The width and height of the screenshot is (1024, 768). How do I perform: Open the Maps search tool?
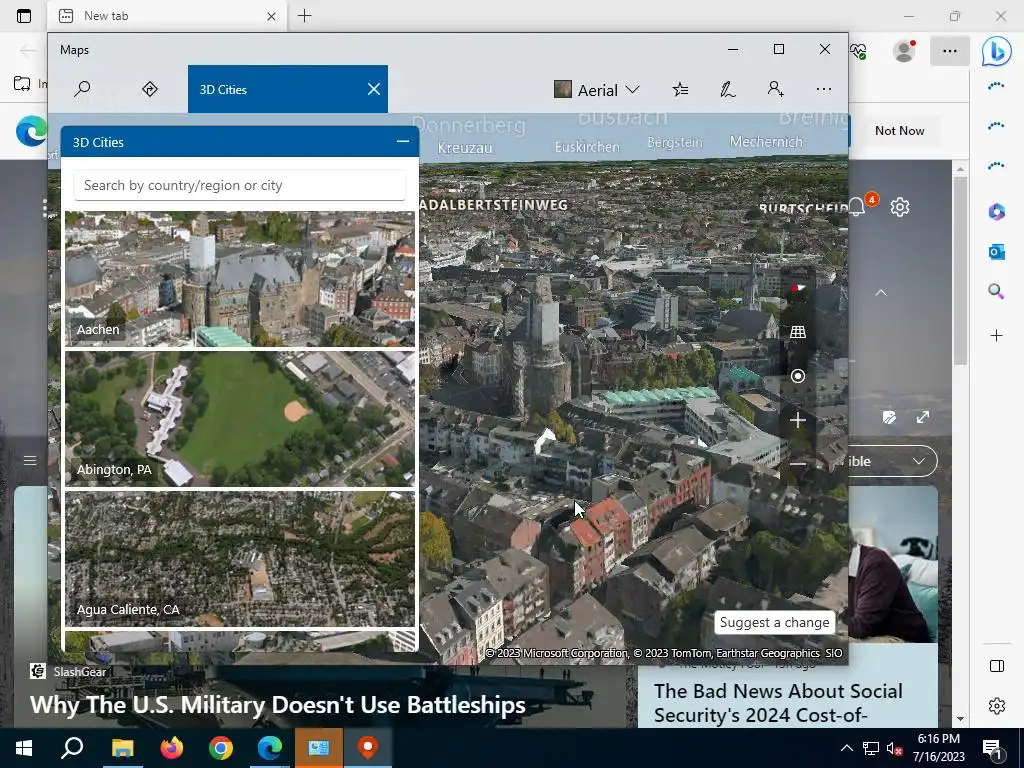coord(82,89)
